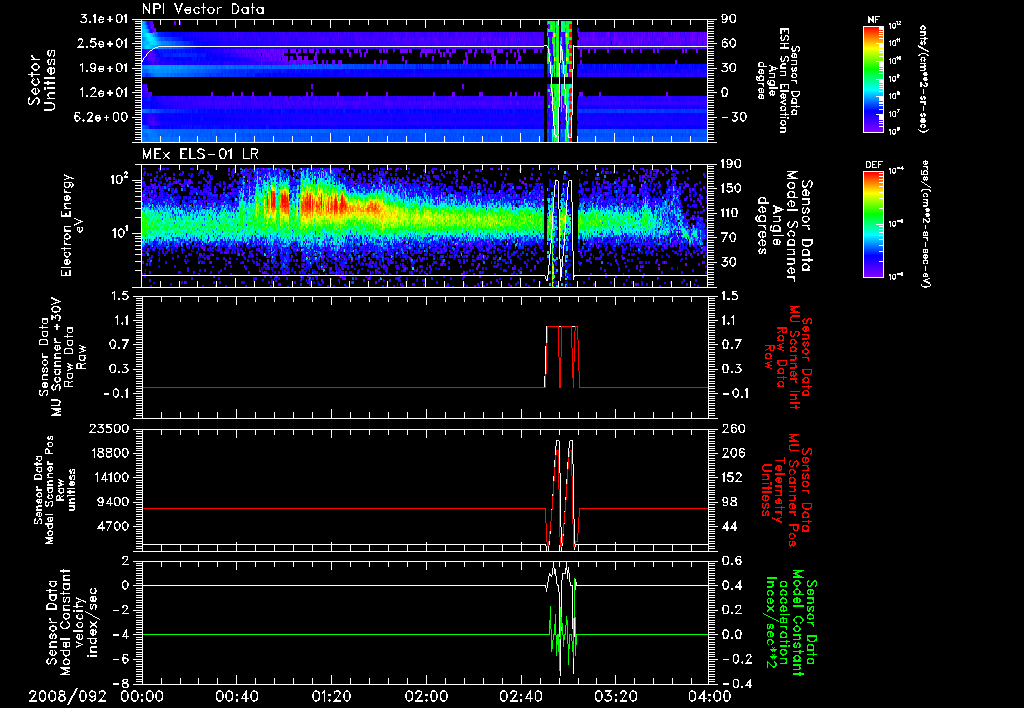Click the "14100" scanner position tick label
The height and width of the screenshot is (708, 1024).
pos(109,477)
